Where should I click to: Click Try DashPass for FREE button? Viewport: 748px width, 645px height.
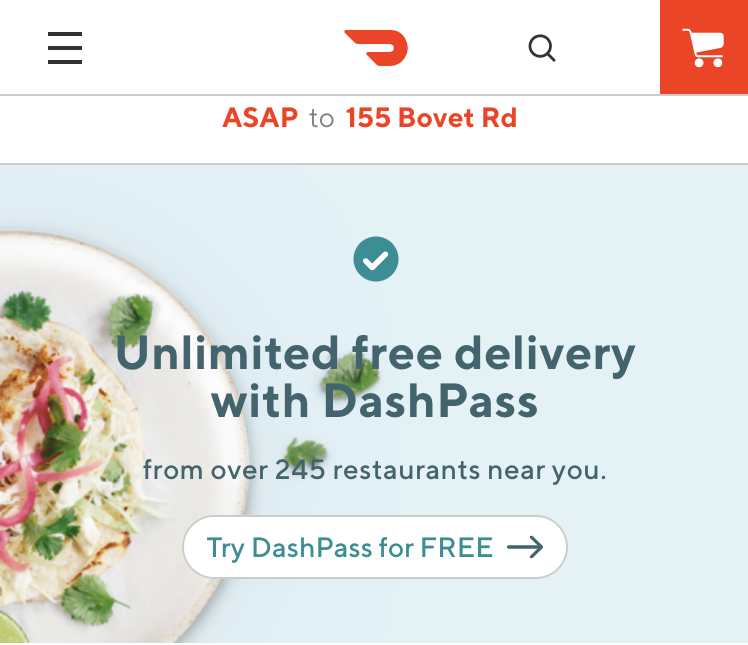375,547
